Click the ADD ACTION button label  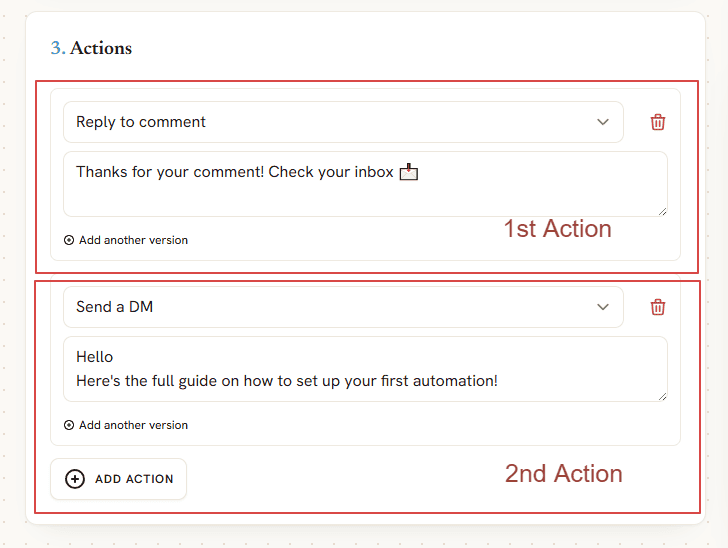[134, 479]
